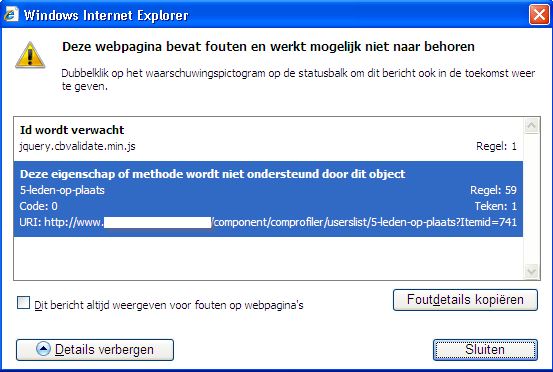The image size is (553, 372).
Task: Click the URI line of highlighted error
Action: click(x=268, y=222)
